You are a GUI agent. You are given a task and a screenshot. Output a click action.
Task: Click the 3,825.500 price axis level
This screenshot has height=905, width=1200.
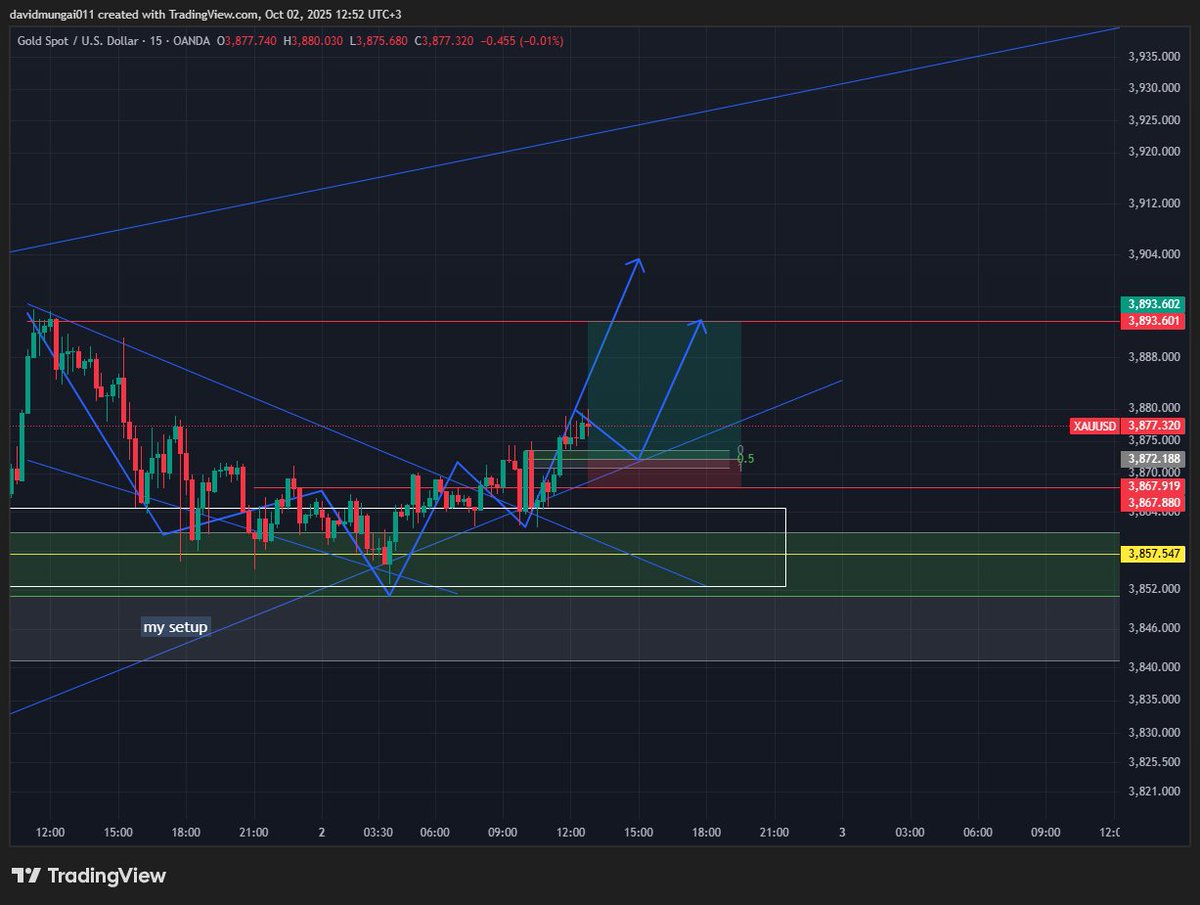[x=1154, y=762]
